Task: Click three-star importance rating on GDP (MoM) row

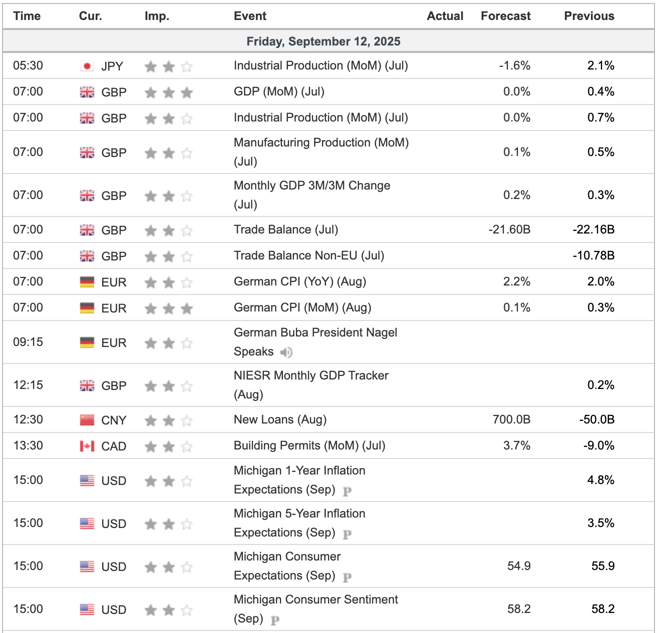Action: tap(169, 92)
